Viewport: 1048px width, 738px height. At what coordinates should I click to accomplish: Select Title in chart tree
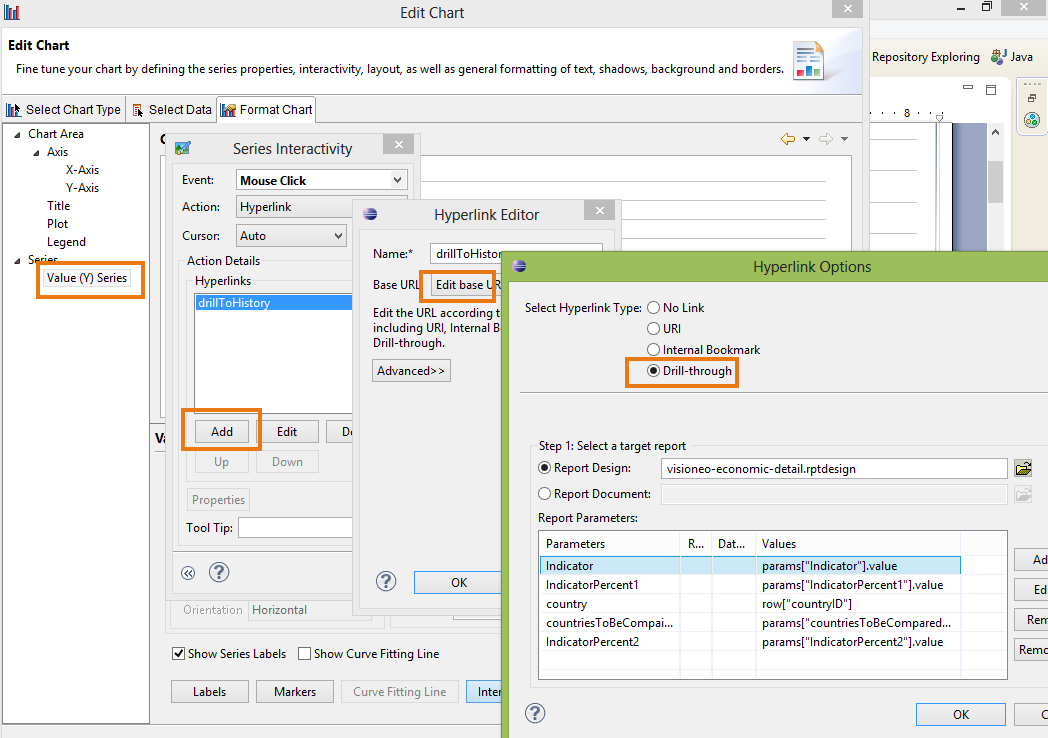[59, 206]
